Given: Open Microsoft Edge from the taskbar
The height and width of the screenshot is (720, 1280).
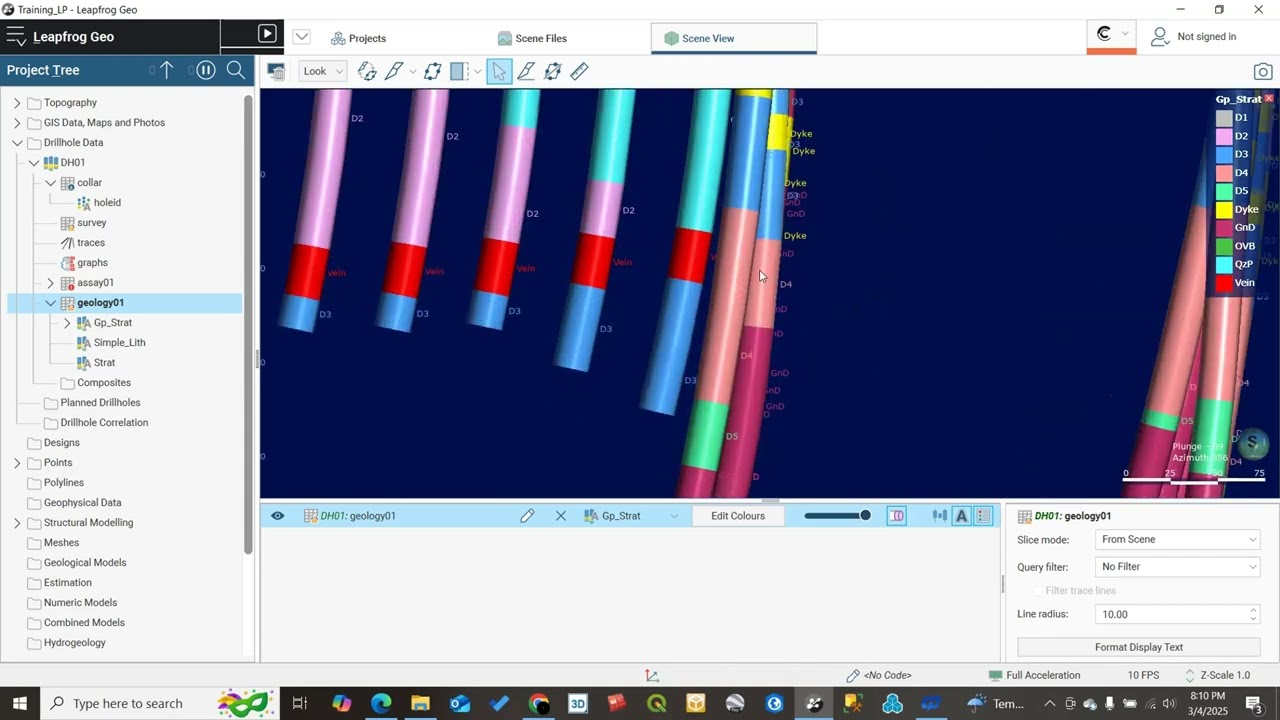Looking at the screenshot, I should [x=381, y=703].
